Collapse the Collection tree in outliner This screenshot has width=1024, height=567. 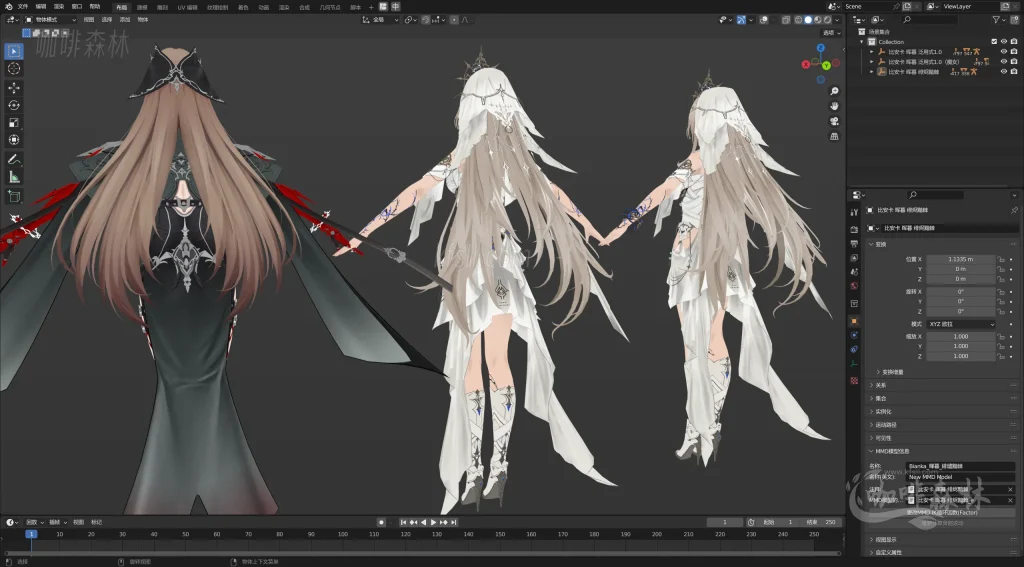(x=862, y=42)
